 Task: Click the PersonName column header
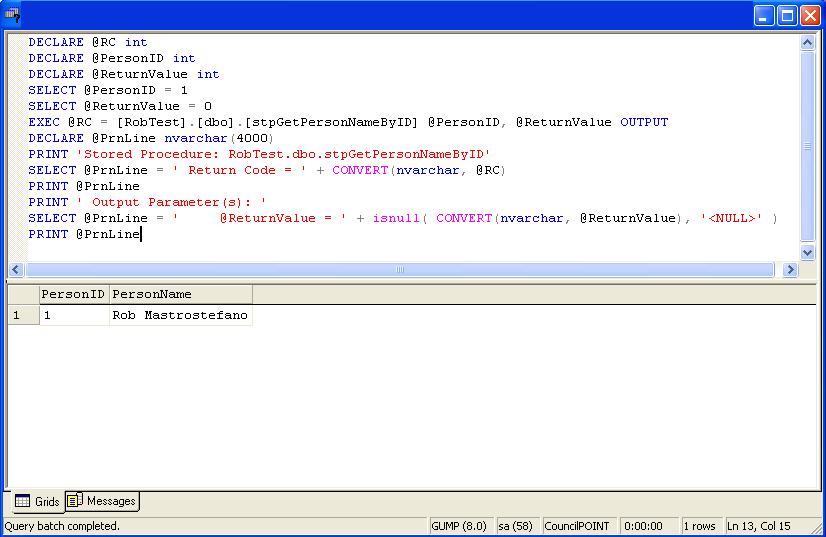click(180, 294)
